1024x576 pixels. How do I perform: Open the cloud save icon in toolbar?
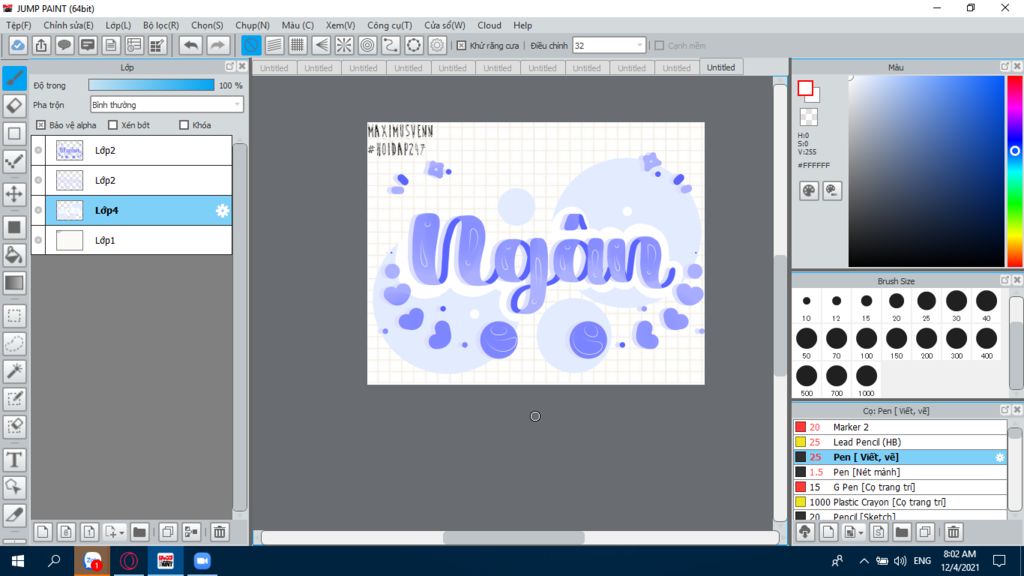coord(18,45)
